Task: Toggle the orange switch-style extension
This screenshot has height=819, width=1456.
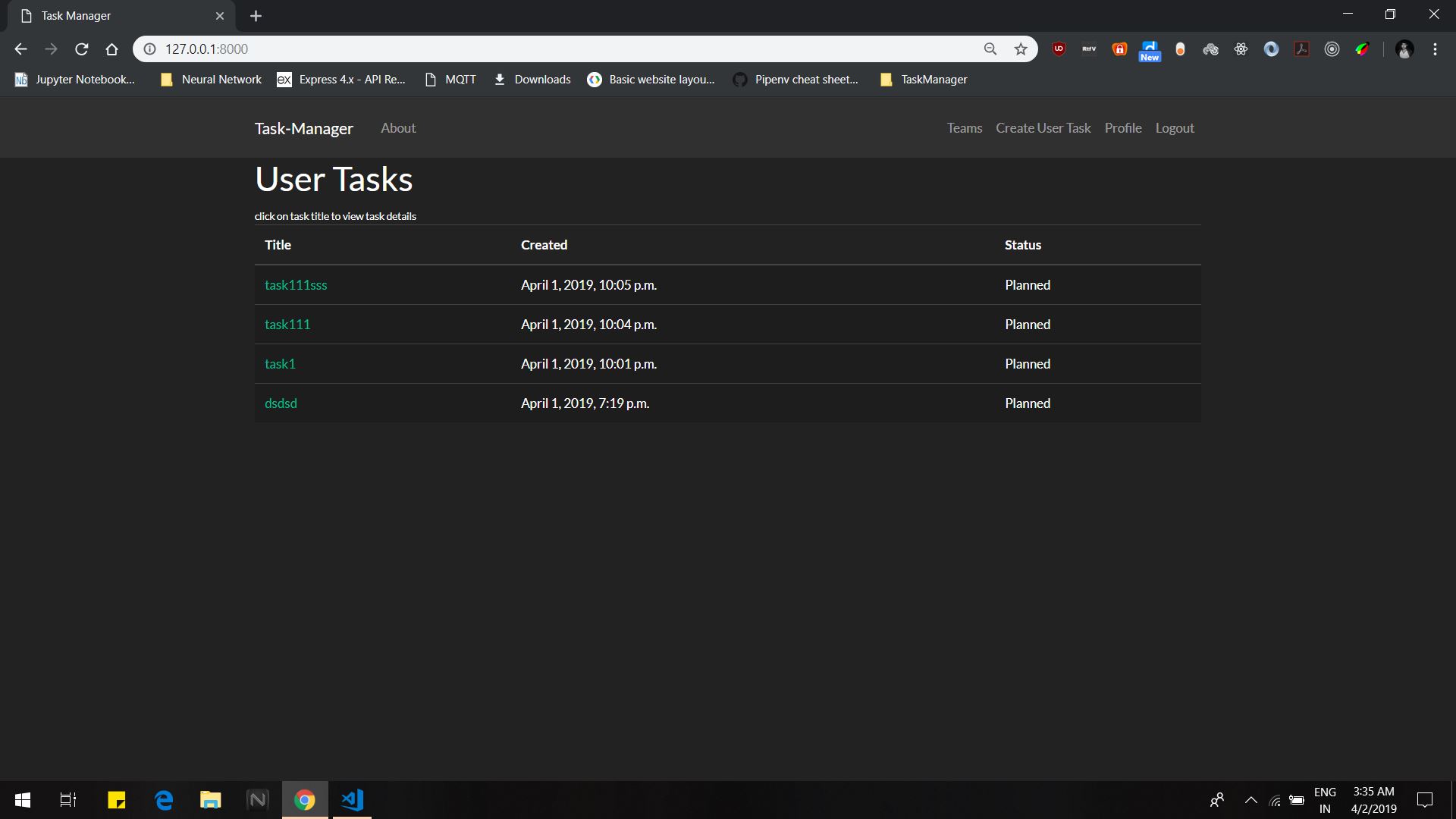Action: [1180, 49]
